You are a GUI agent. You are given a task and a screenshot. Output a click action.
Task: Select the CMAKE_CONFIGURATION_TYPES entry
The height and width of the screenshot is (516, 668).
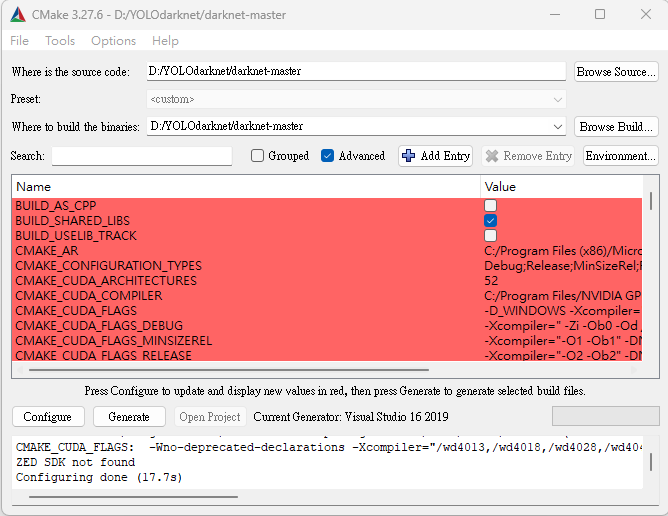point(109,266)
